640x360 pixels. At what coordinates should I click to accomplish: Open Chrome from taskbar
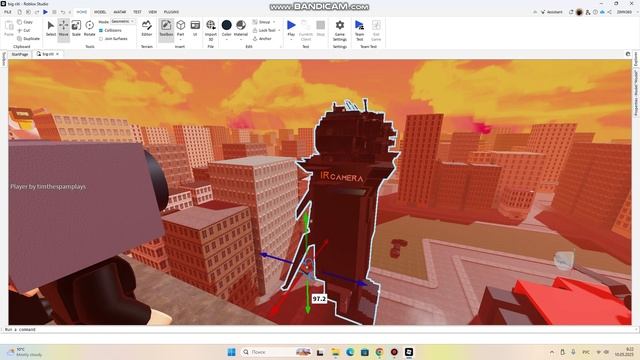pyautogui.click(x=379, y=352)
